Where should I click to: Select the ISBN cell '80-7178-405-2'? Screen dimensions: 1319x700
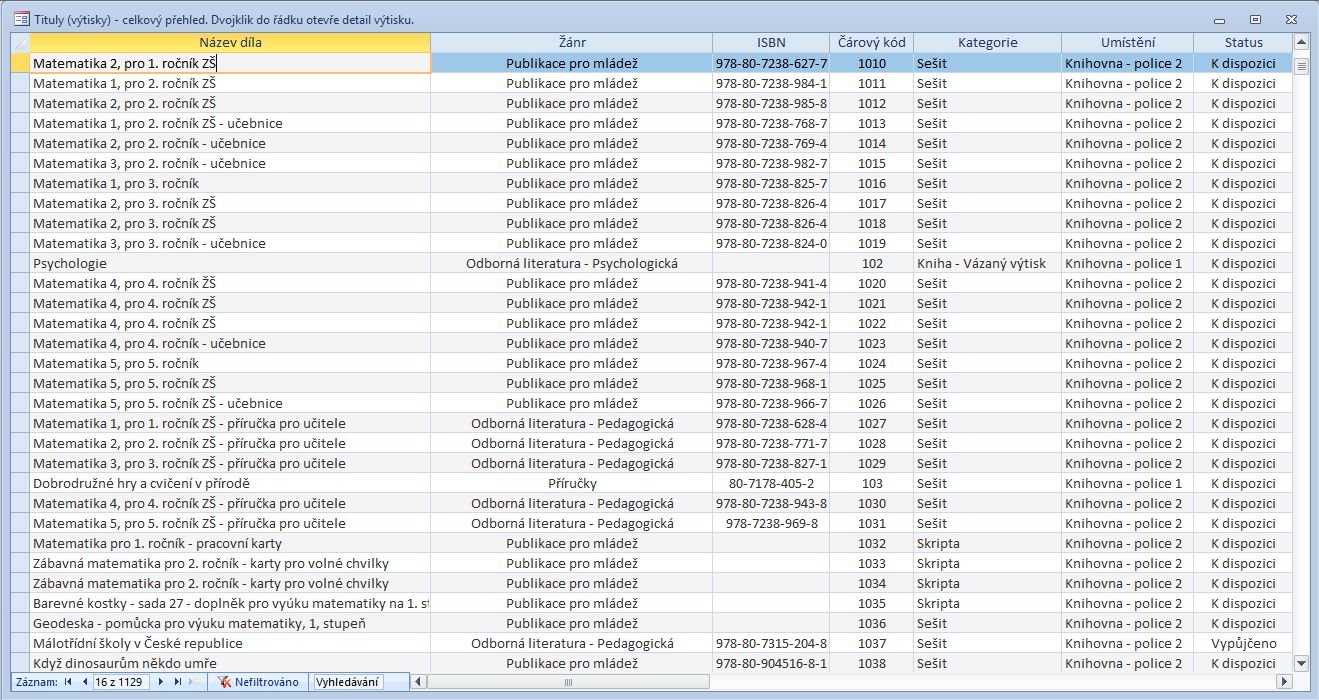[771, 483]
